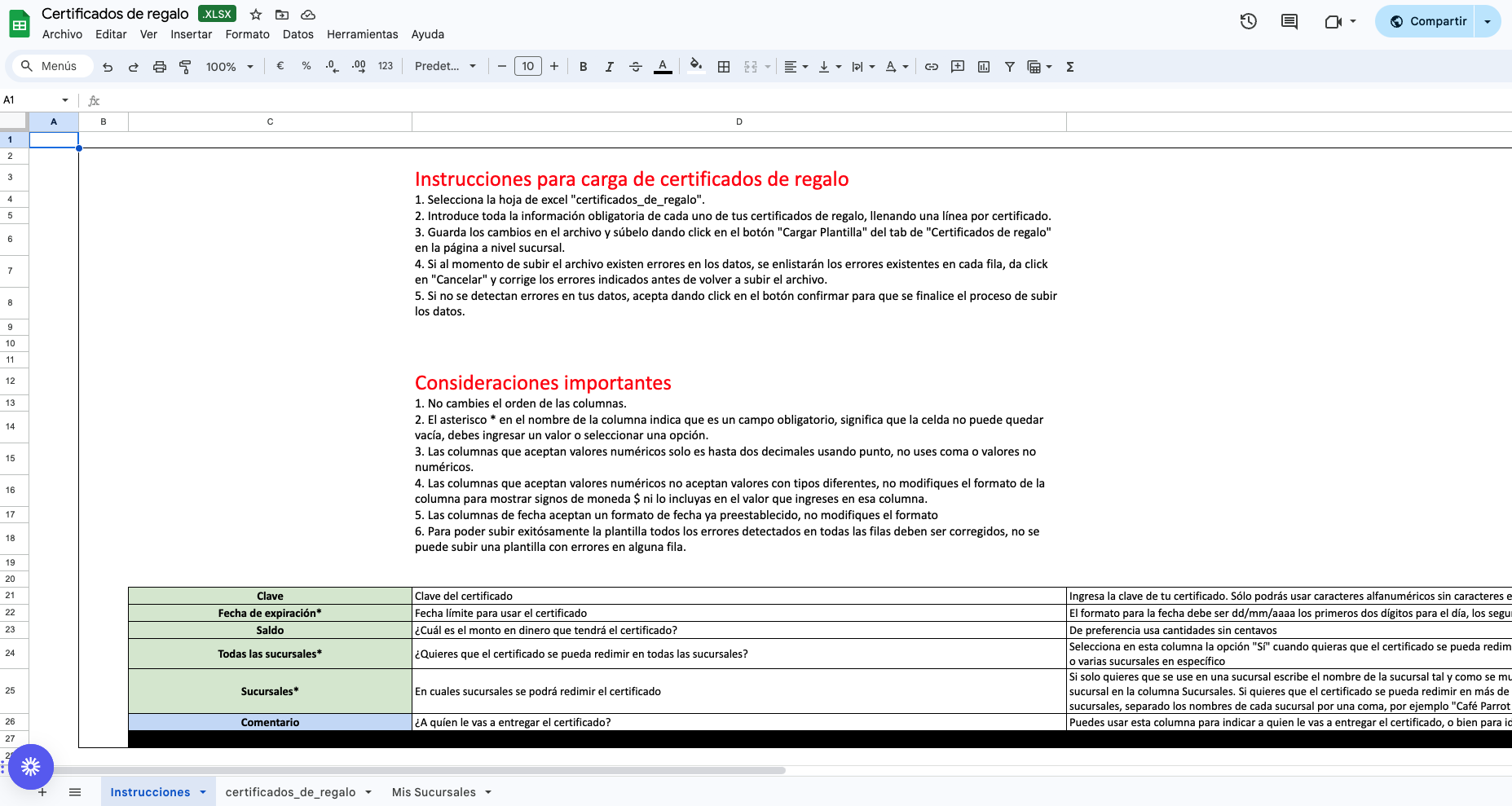The image size is (1512, 806).
Task: Open the Insertar menu
Action: coord(192,34)
